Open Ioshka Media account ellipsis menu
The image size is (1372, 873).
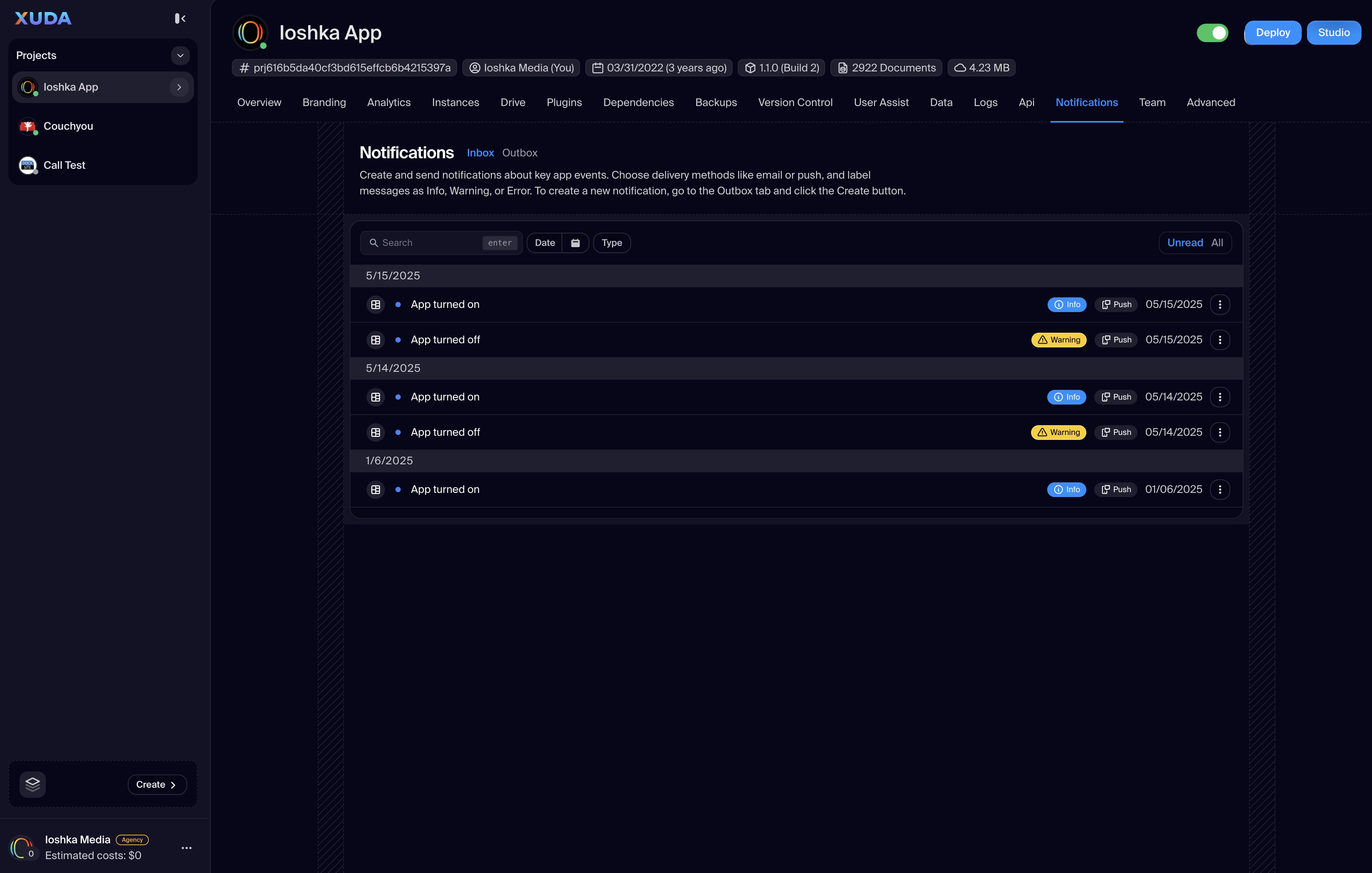(186, 848)
